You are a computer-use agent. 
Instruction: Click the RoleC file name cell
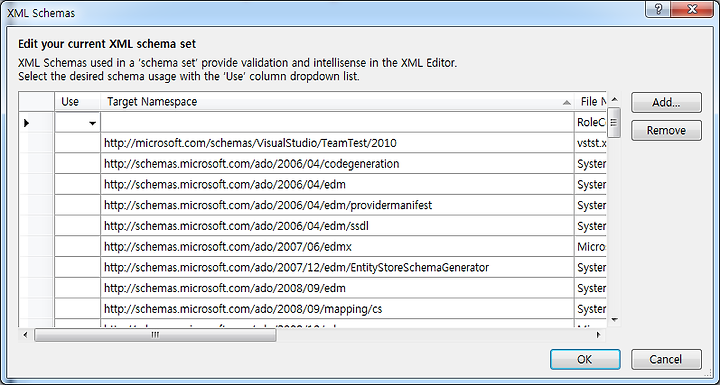591,123
